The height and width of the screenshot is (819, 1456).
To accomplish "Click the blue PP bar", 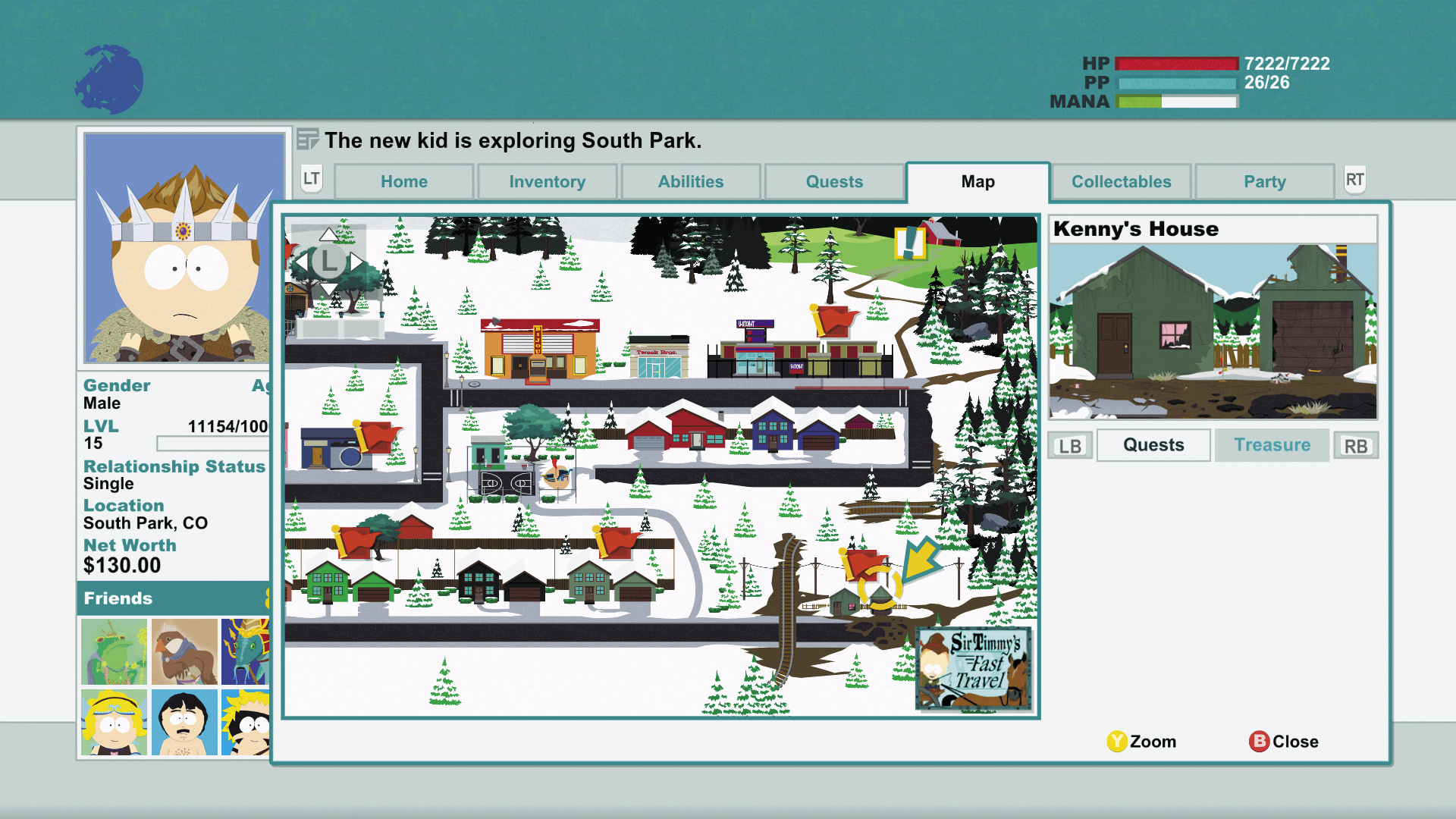I will click(x=1177, y=83).
